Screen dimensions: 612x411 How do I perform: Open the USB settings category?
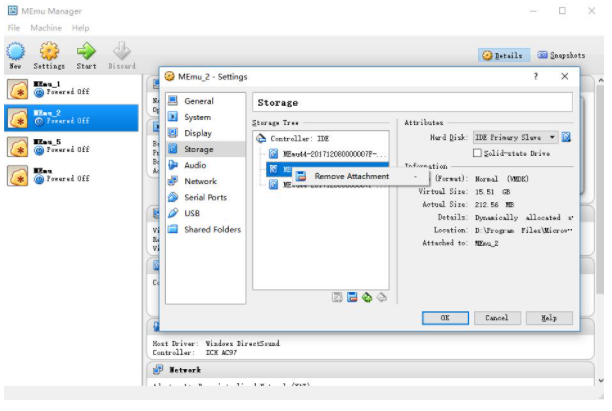pos(191,213)
